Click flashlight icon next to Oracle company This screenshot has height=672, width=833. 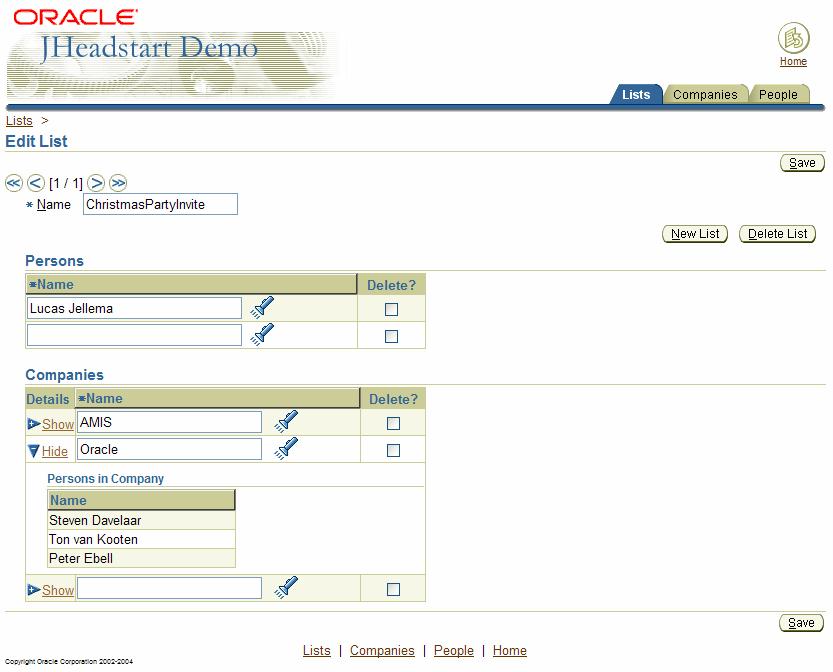(x=287, y=449)
